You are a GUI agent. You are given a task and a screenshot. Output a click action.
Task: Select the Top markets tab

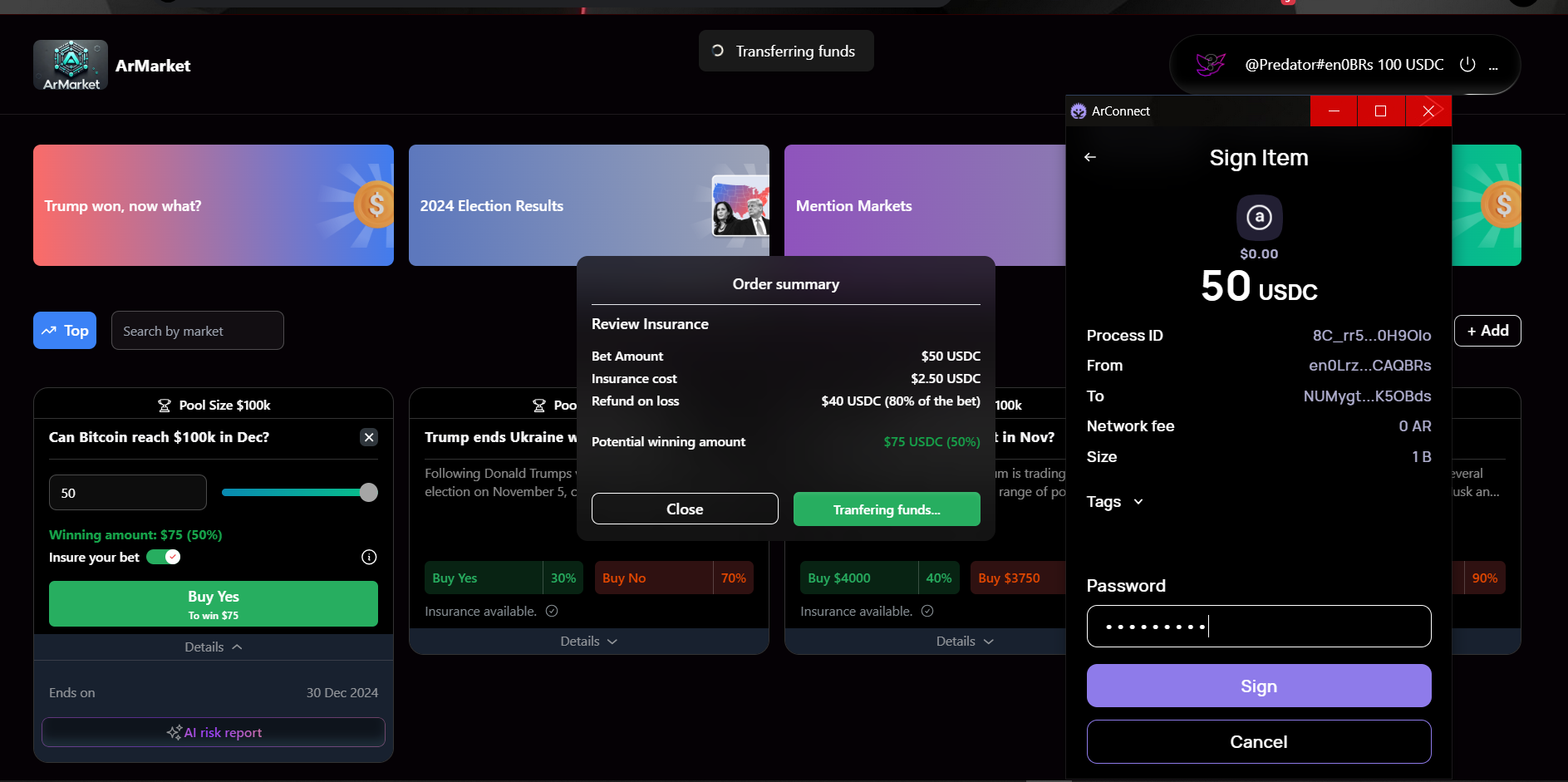click(65, 331)
